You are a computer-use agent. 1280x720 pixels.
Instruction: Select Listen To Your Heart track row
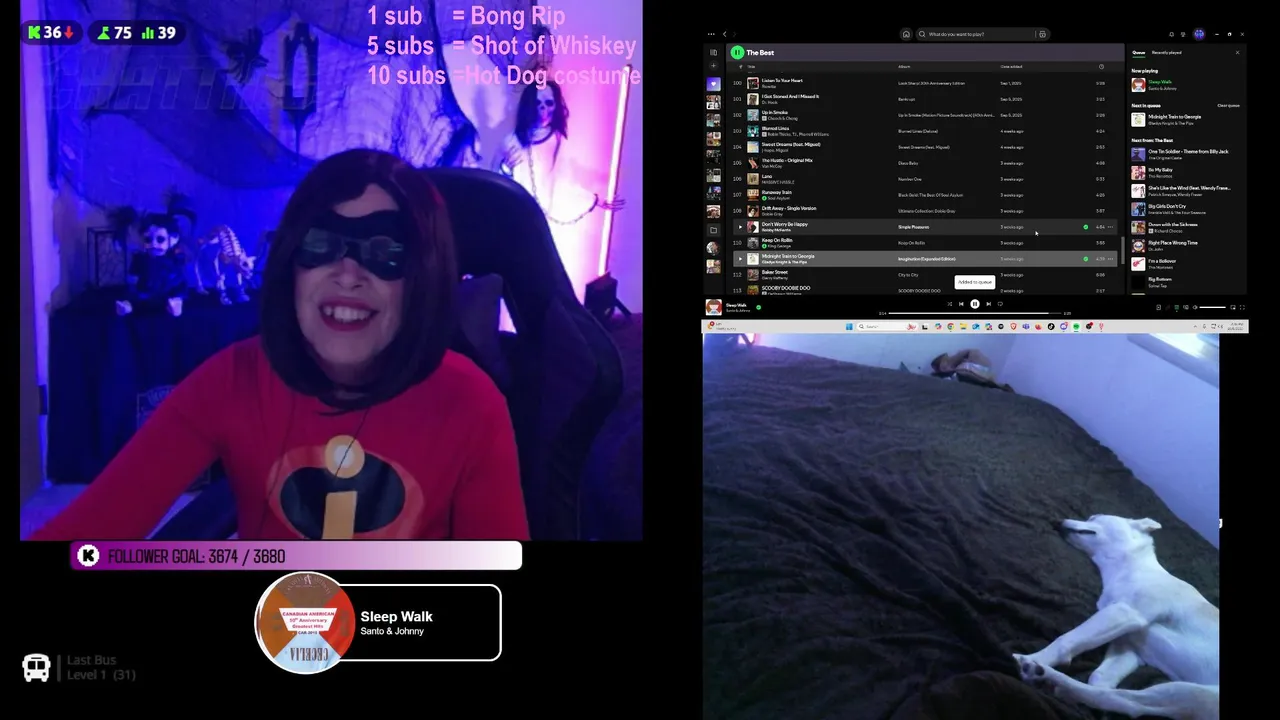[925, 83]
